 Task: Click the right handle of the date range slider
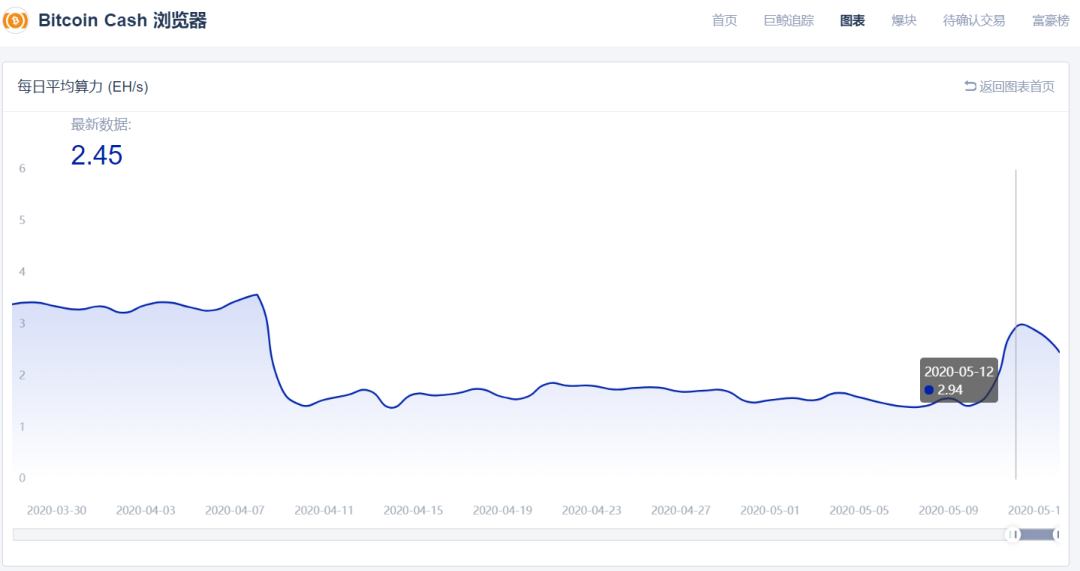point(1056,535)
